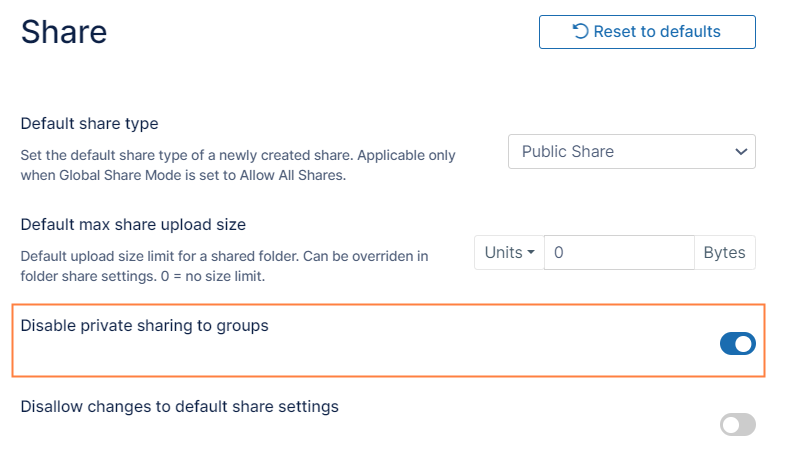The width and height of the screenshot is (793, 464).
Task: Click the chevron arrow of the share type selector
Action: pos(741,152)
